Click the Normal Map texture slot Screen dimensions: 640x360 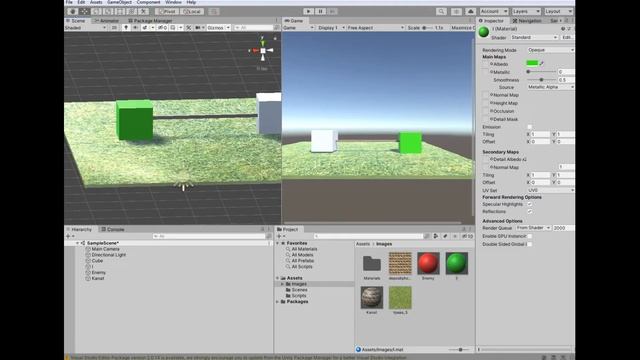point(486,95)
